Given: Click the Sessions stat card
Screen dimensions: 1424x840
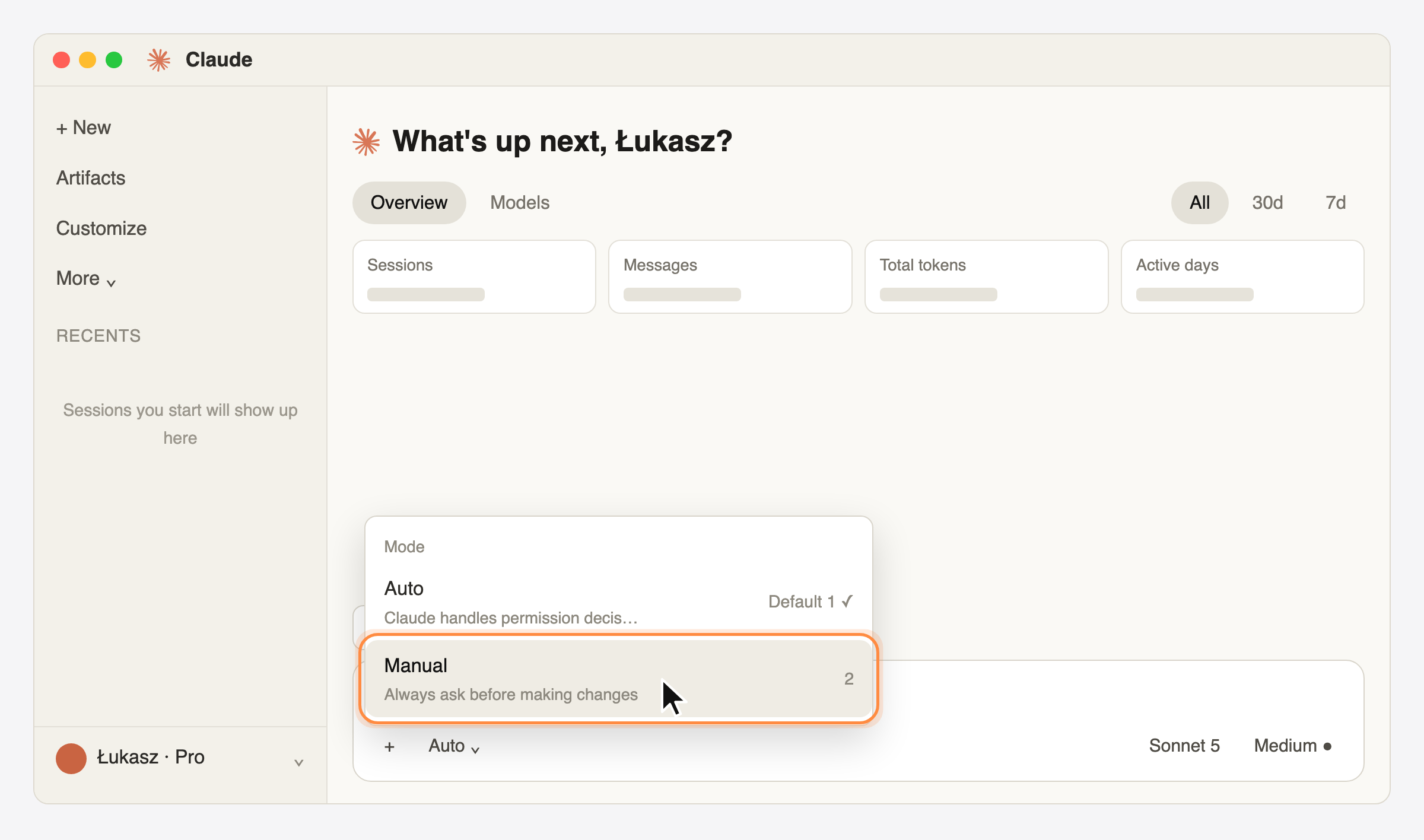Looking at the screenshot, I should pos(474,276).
